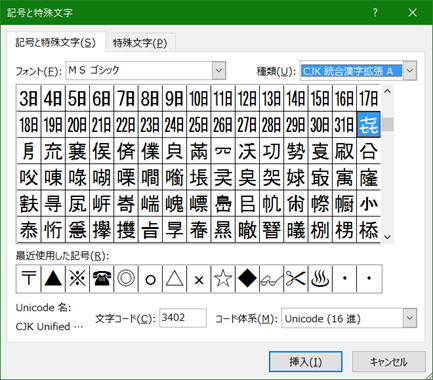
Task: Select the 7日 character cell
Action: tap(126, 98)
